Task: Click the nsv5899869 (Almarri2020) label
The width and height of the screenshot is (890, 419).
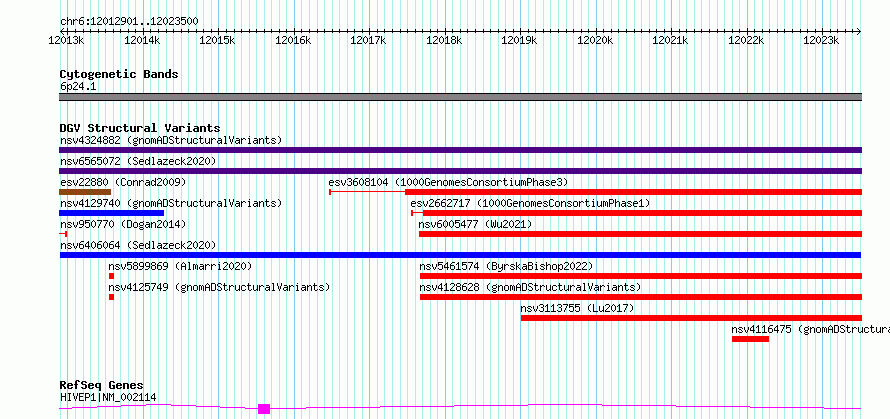Action: [x=180, y=266]
